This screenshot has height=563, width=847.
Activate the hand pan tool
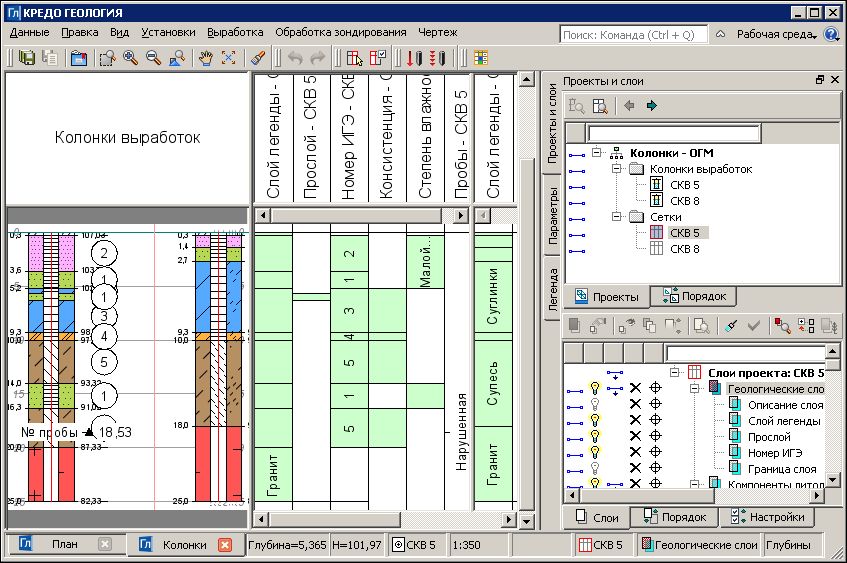(x=205, y=58)
